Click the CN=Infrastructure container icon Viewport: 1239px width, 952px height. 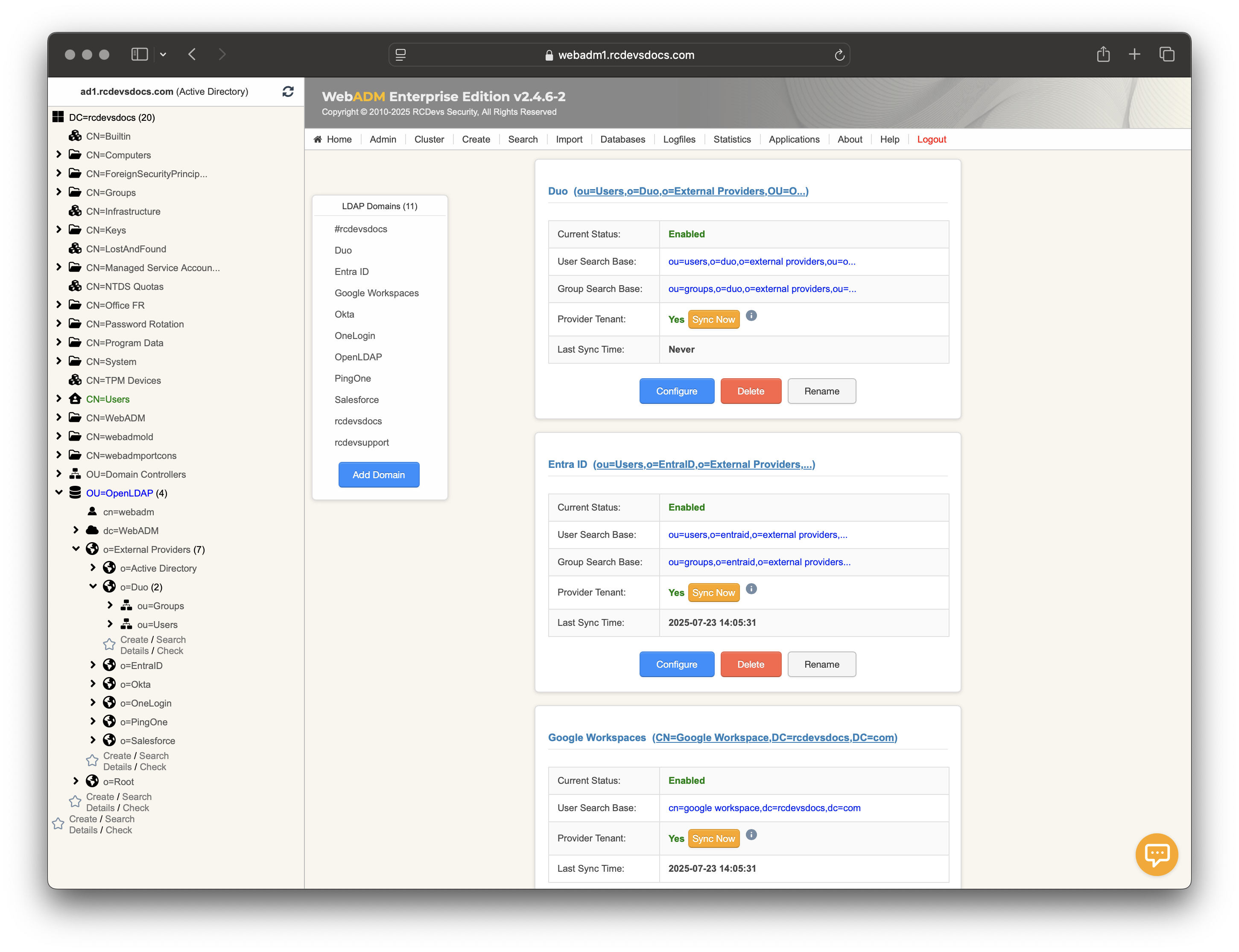pos(75,211)
